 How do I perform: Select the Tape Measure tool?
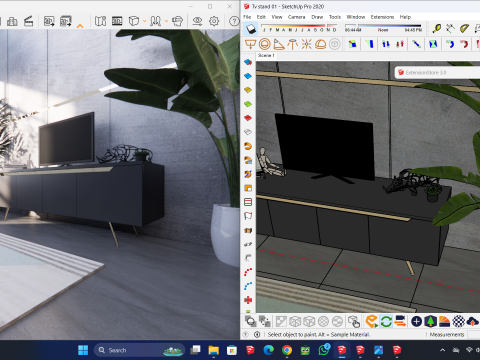[436, 29]
